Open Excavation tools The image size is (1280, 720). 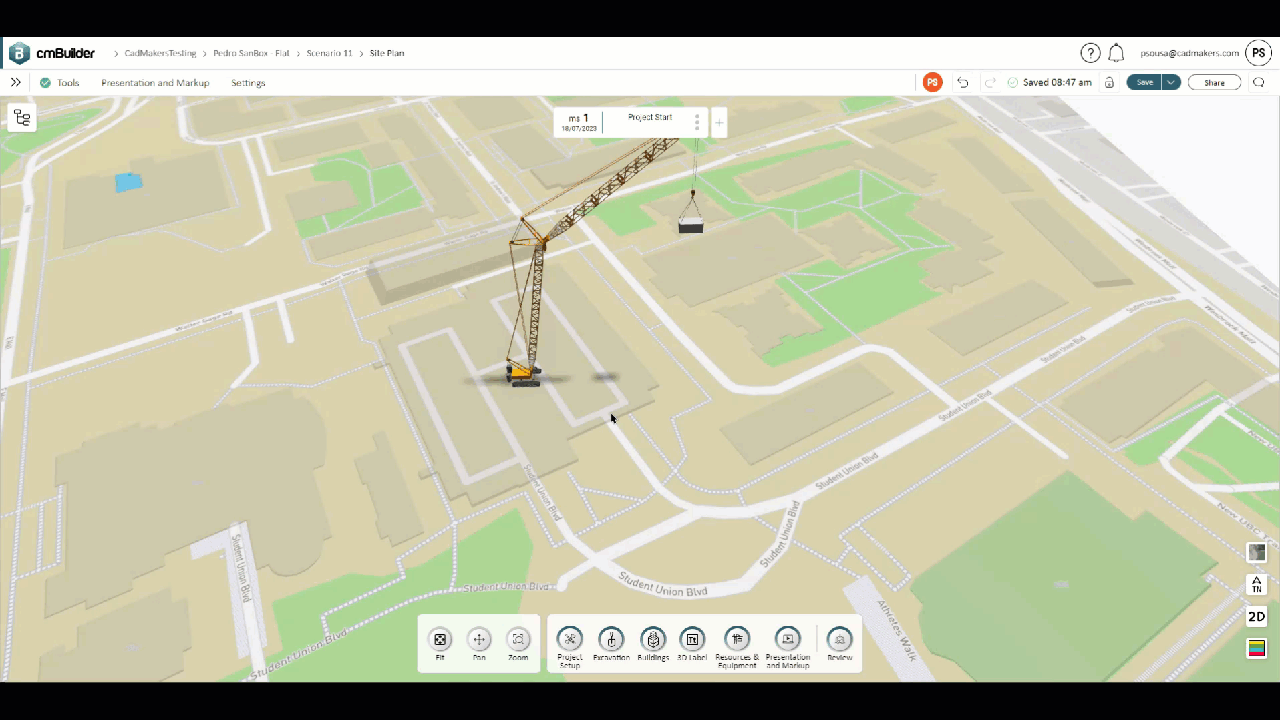(x=611, y=643)
